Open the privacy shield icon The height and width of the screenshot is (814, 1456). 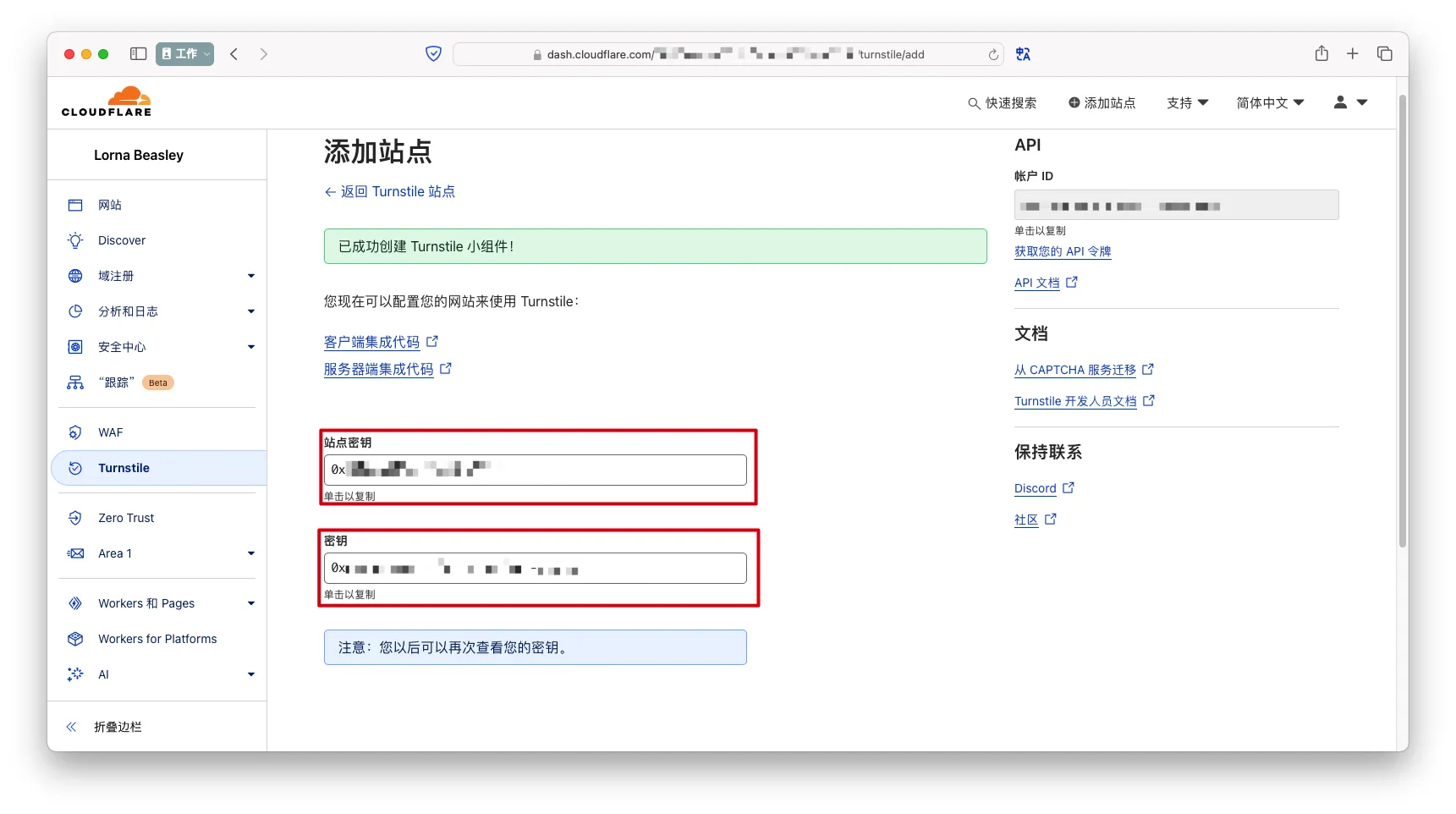(x=433, y=54)
